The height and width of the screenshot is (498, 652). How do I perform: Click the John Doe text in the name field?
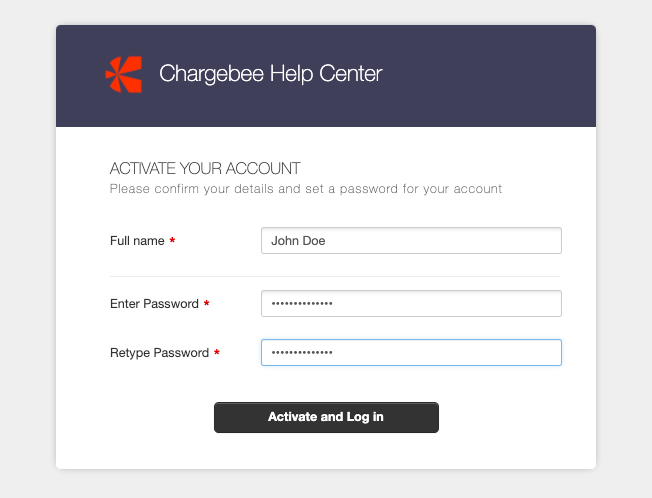298,241
